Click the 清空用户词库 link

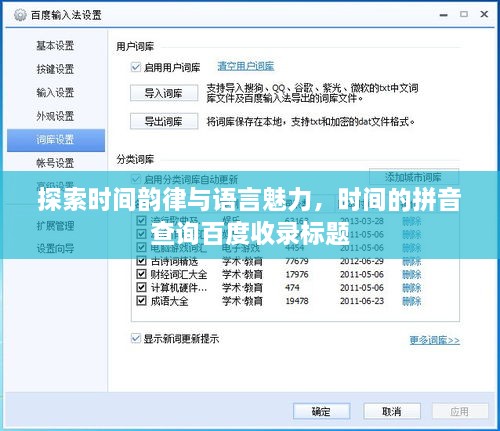pos(246,66)
